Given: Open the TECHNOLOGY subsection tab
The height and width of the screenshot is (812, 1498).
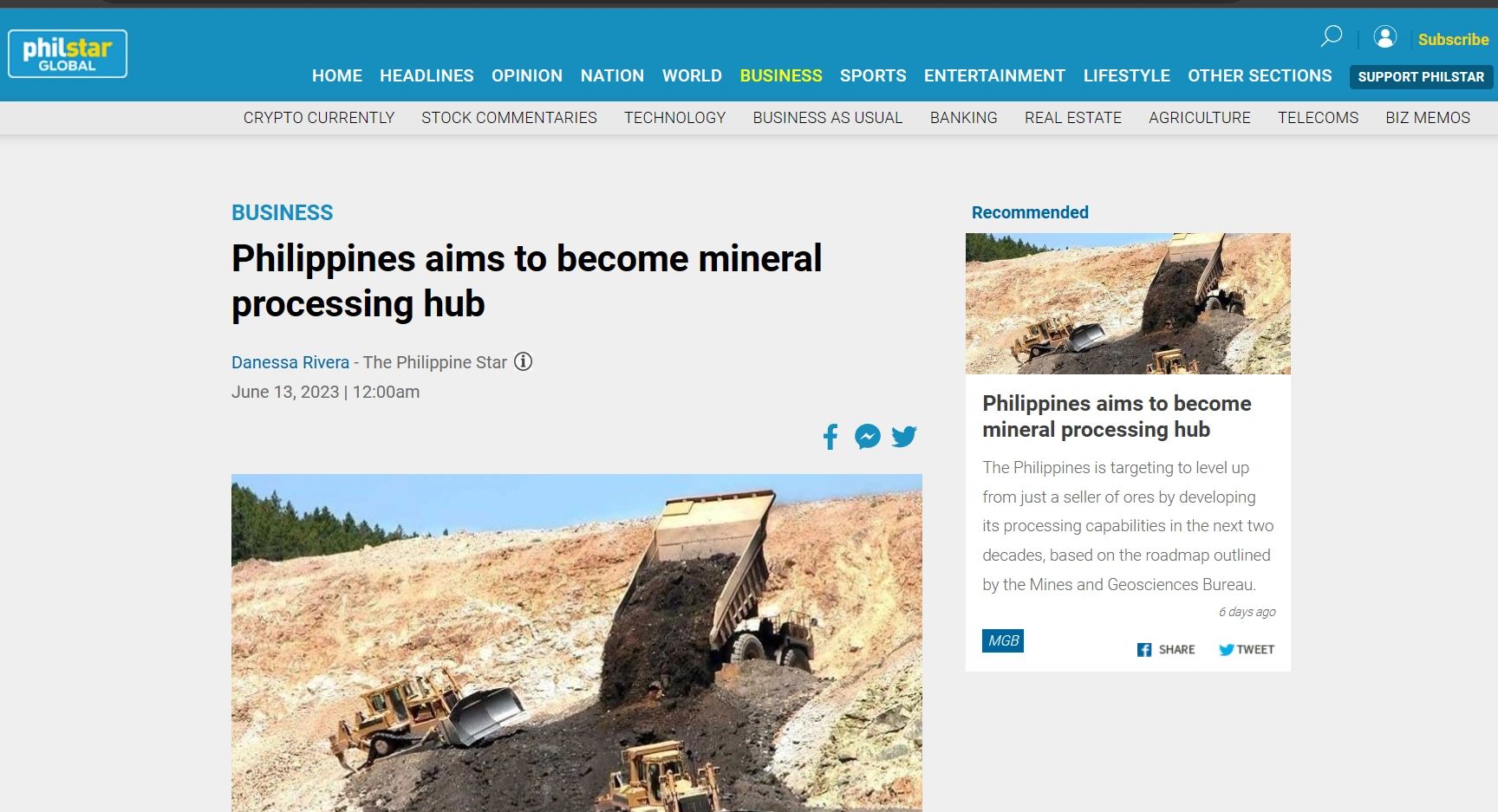Looking at the screenshot, I should click(x=675, y=118).
